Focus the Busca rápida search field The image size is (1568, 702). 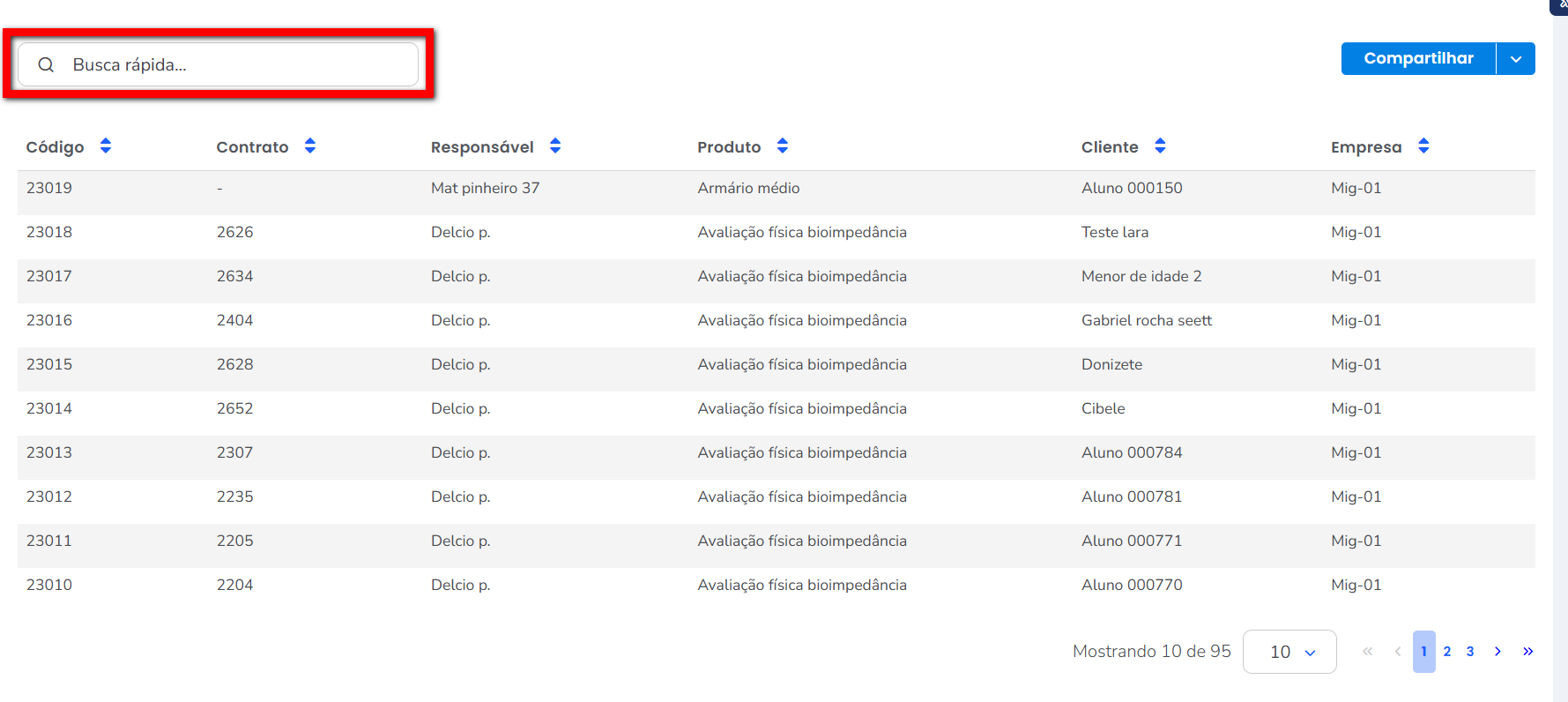pos(238,64)
